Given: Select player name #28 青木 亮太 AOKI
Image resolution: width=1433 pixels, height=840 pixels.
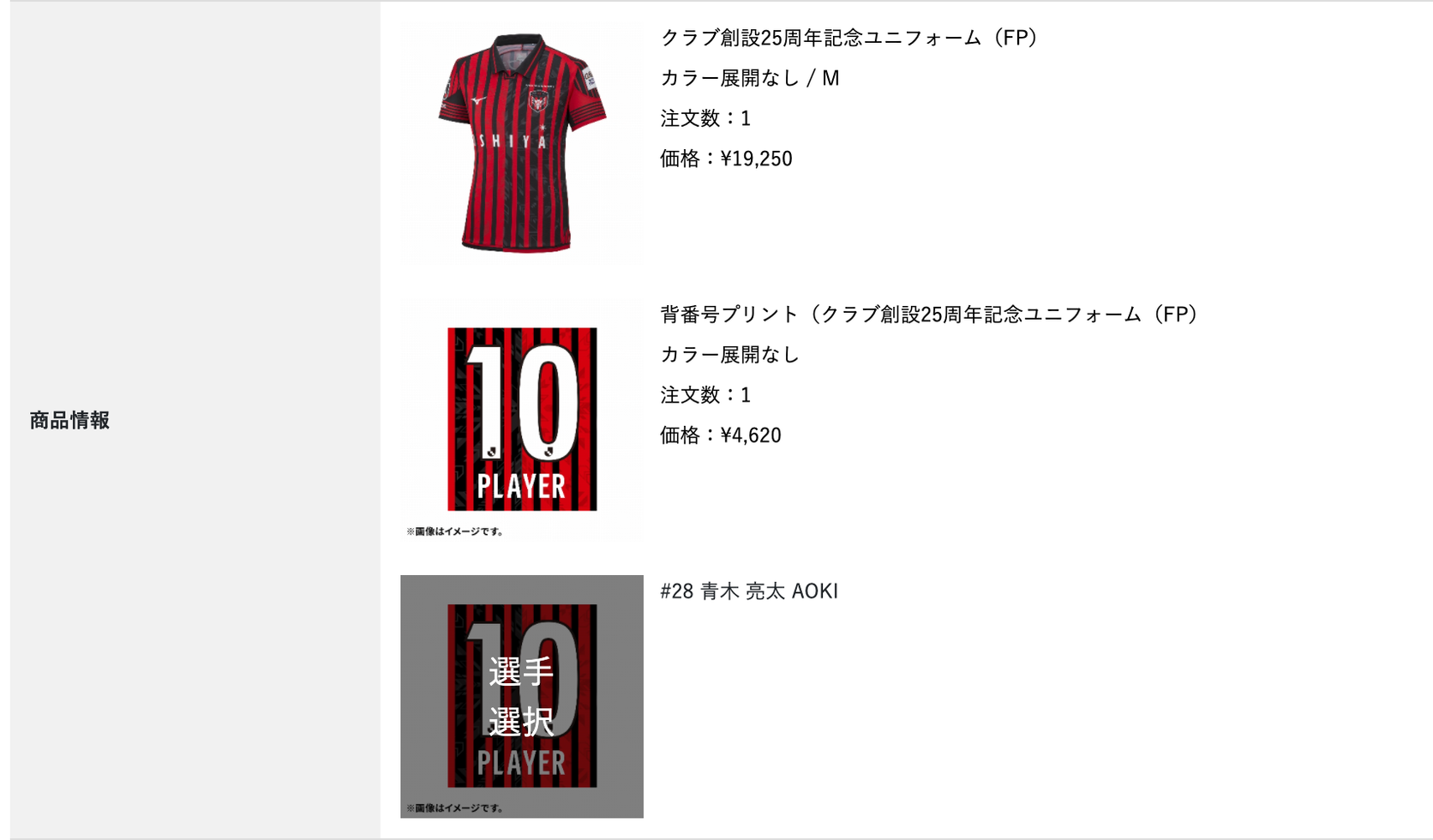Looking at the screenshot, I should click(x=749, y=591).
